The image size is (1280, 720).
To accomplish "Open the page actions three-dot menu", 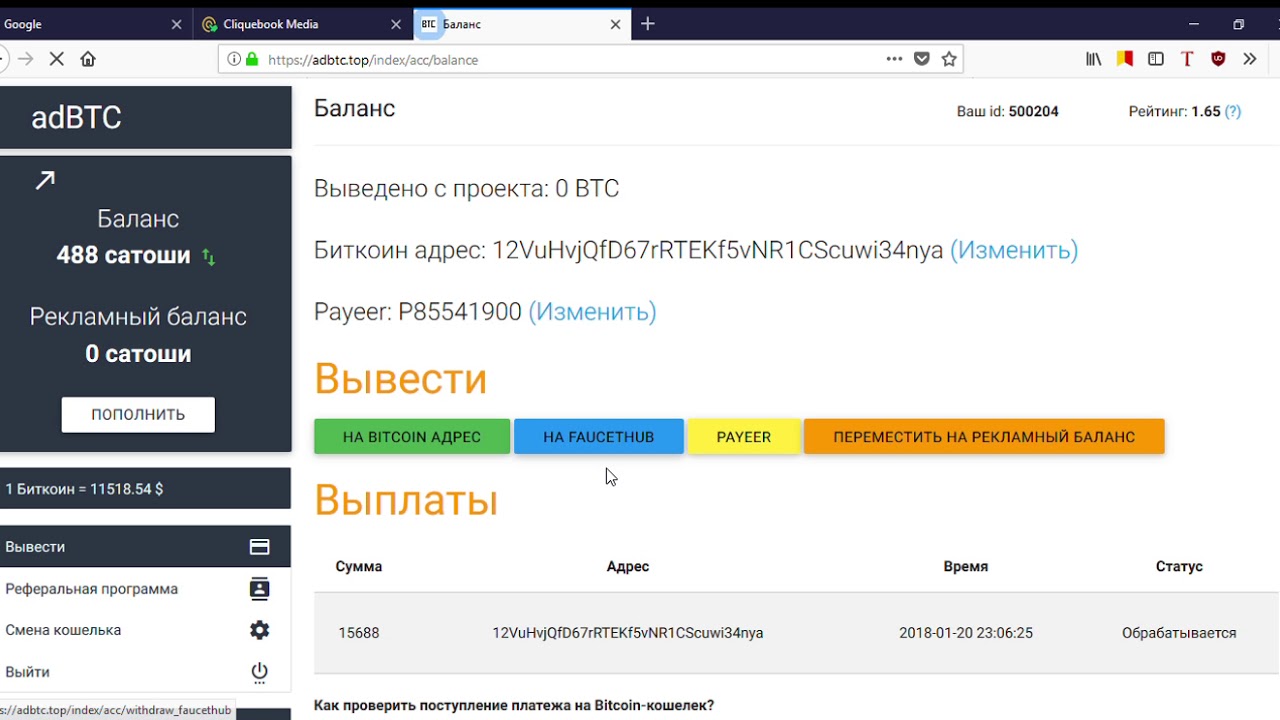I will [894, 59].
